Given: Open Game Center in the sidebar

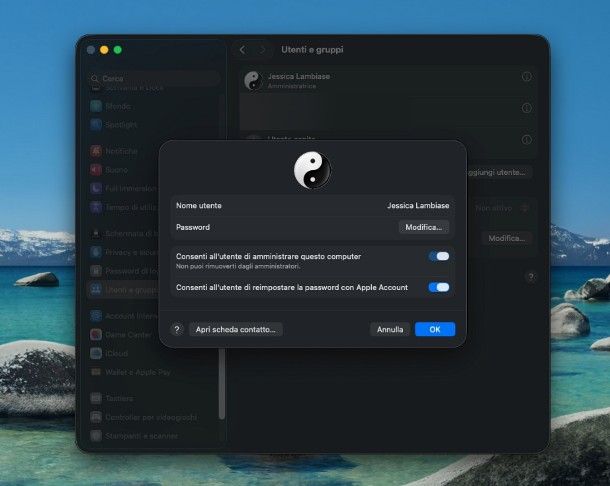Looking at the screenshot, I should click(x=121, y=335).
